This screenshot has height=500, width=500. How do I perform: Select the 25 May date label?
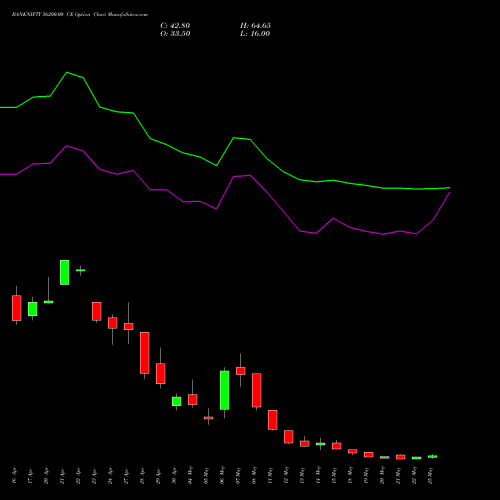coord(430,475)
